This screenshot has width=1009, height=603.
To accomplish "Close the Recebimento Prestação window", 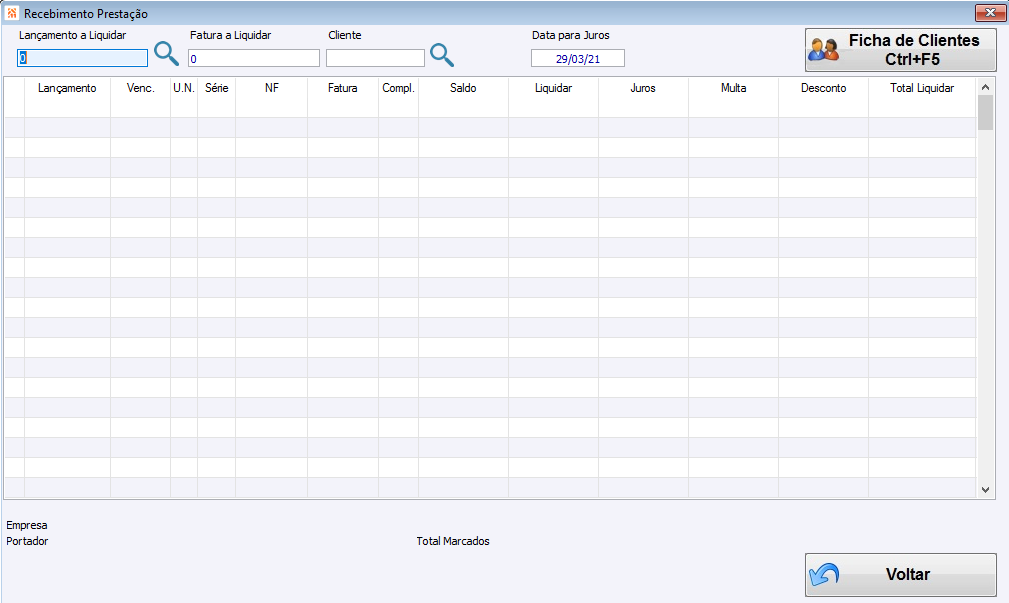I will [x=990, y=12].
